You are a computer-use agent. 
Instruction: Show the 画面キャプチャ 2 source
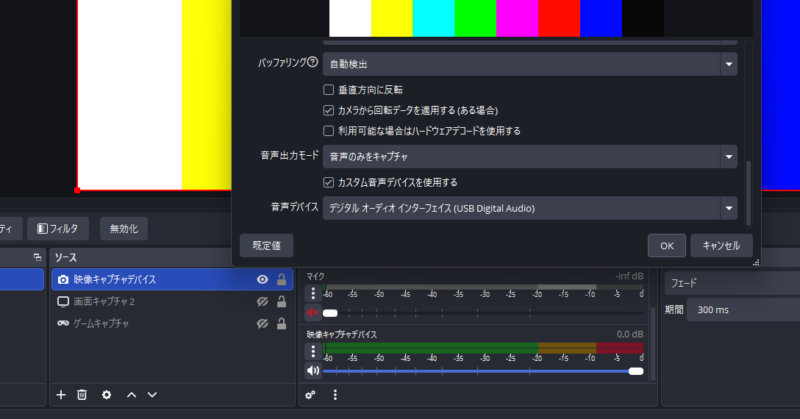262,302
